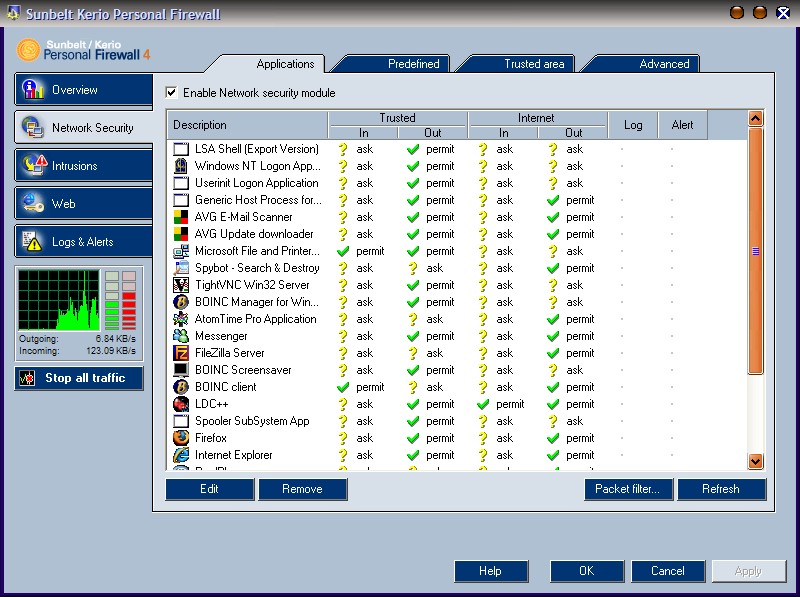Go to the Overview section
The width and height of the screenshot is (800, 597).
click(x=84, y=90)
